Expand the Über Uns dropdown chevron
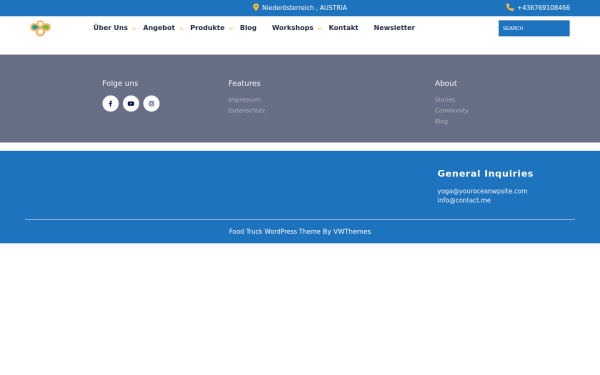600x375 pixels. pyautogui.click(x=134, y=28)
